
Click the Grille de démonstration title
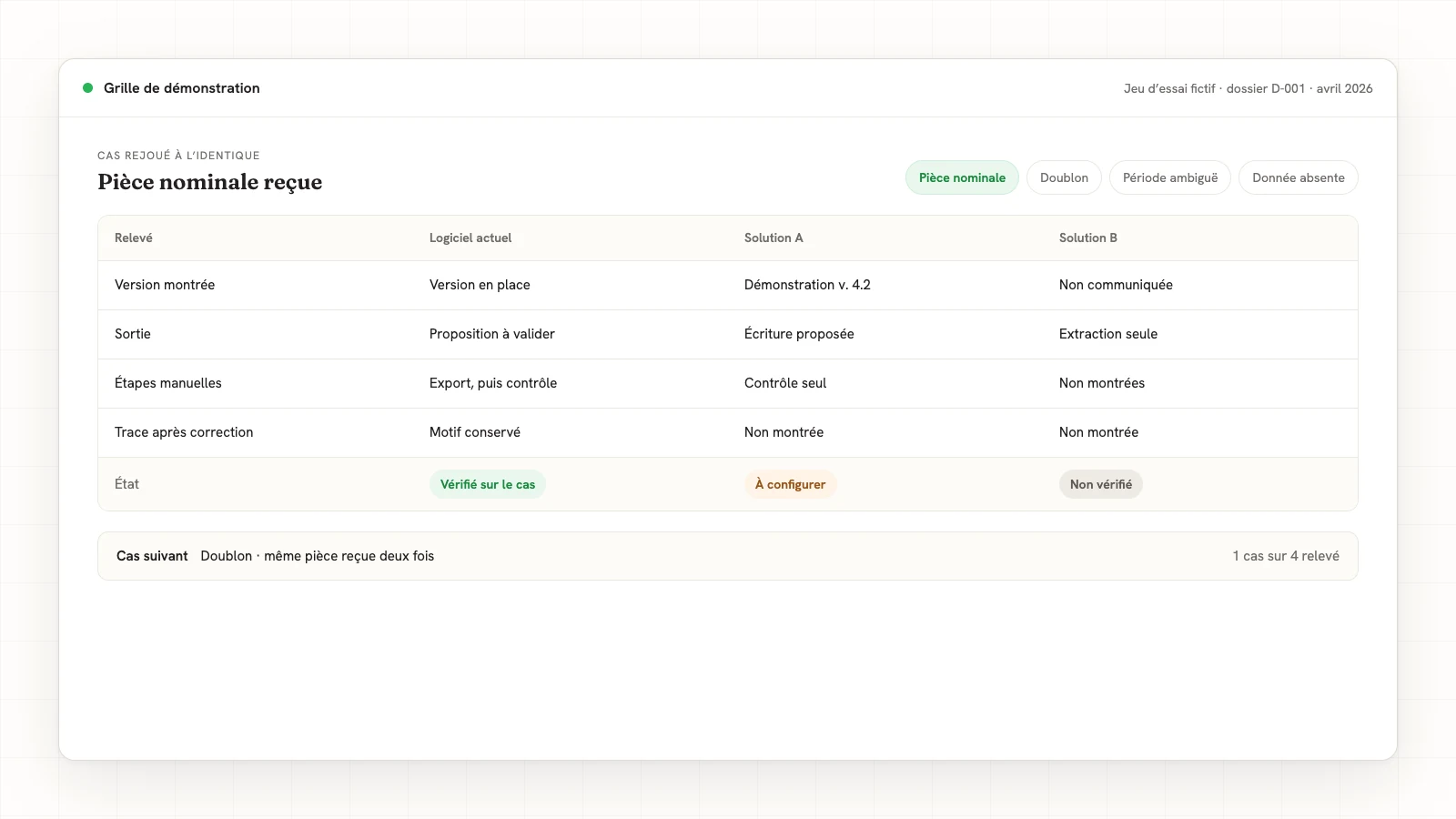point(182,88)
